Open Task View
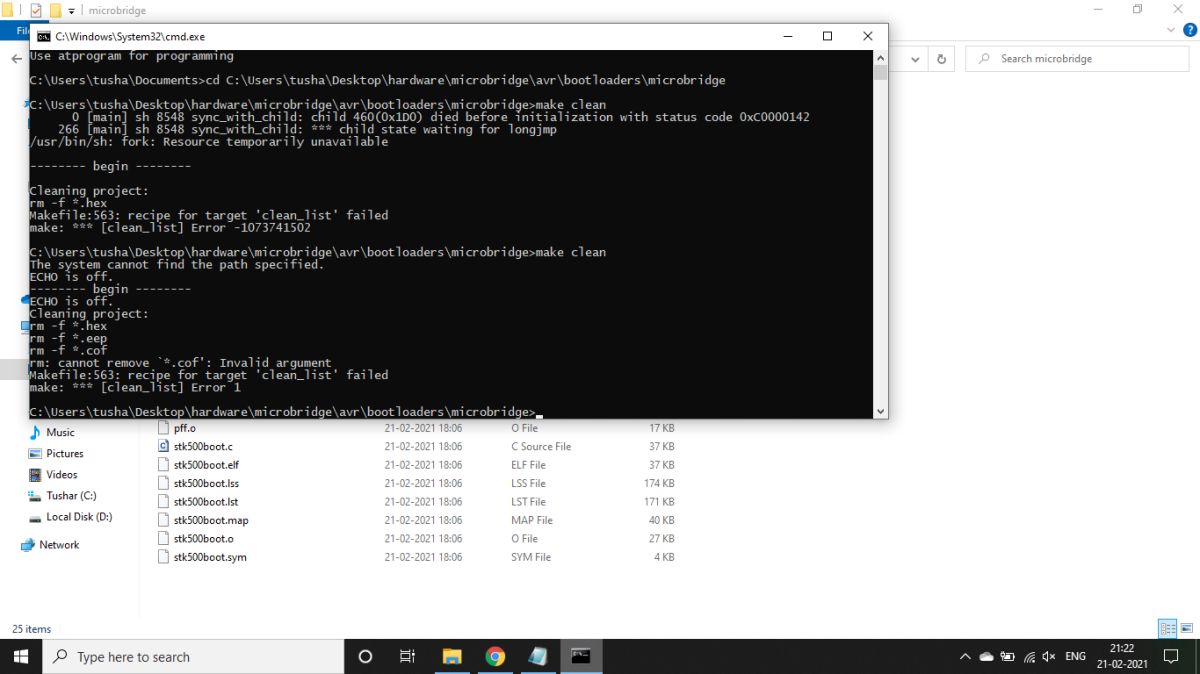 [407, 656]
